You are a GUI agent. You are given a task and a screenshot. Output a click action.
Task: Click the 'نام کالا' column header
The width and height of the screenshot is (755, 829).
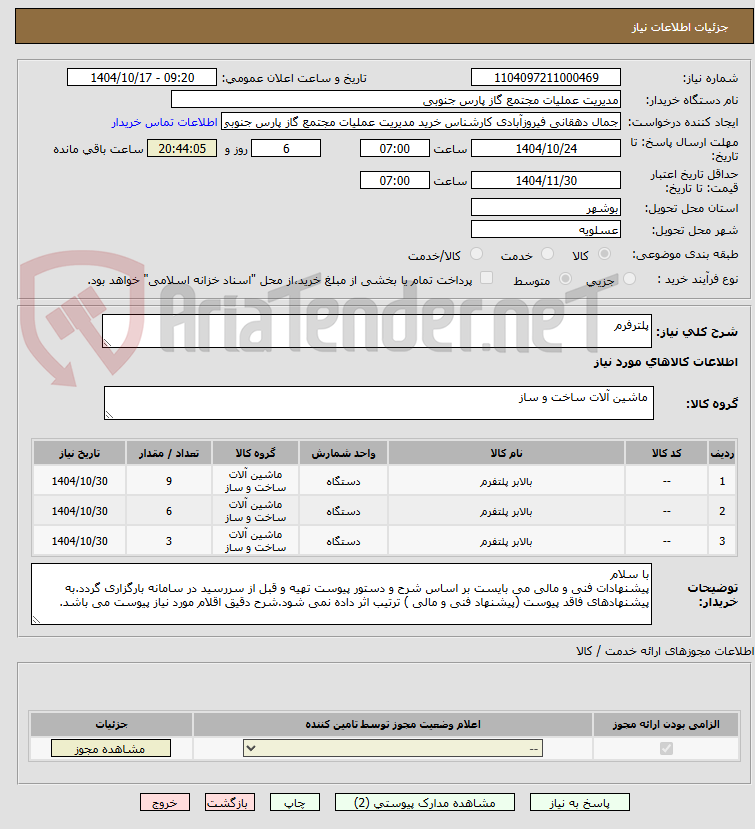(507, 453)
